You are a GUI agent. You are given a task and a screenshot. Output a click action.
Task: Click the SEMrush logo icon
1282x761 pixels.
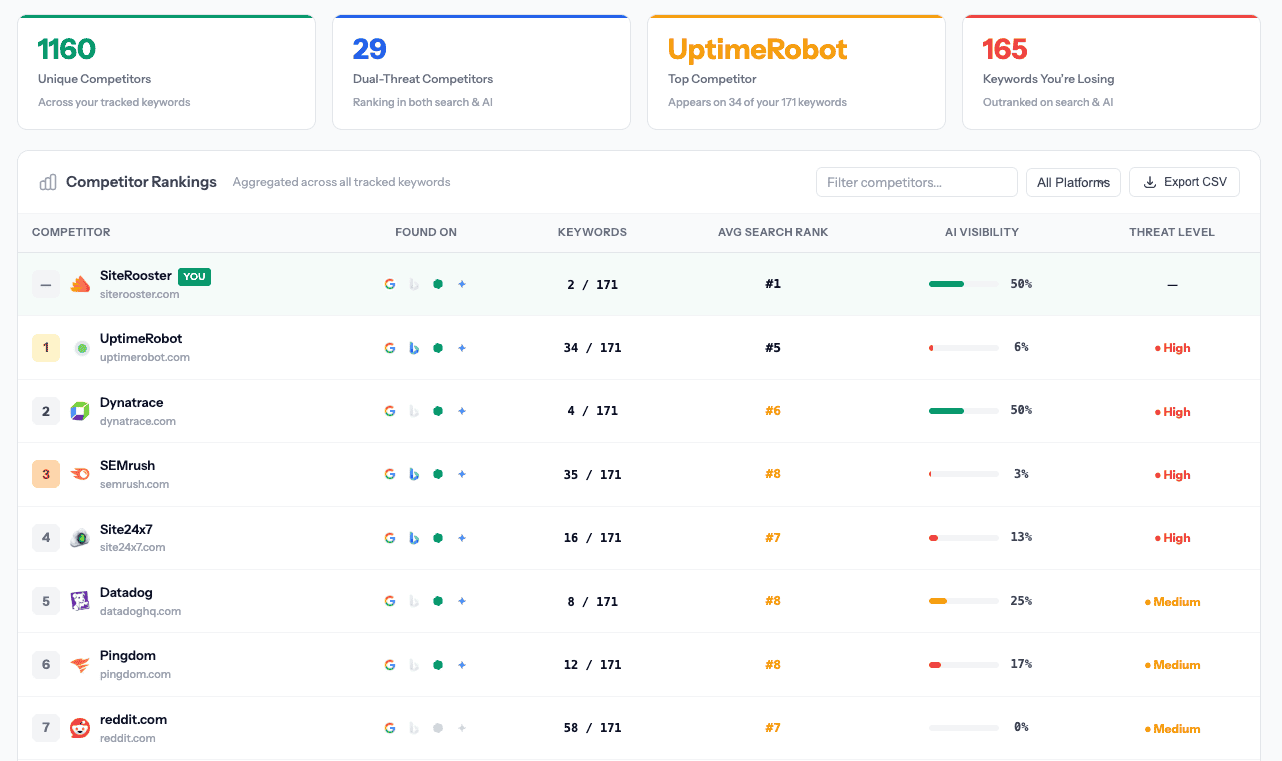click(80, 475)
